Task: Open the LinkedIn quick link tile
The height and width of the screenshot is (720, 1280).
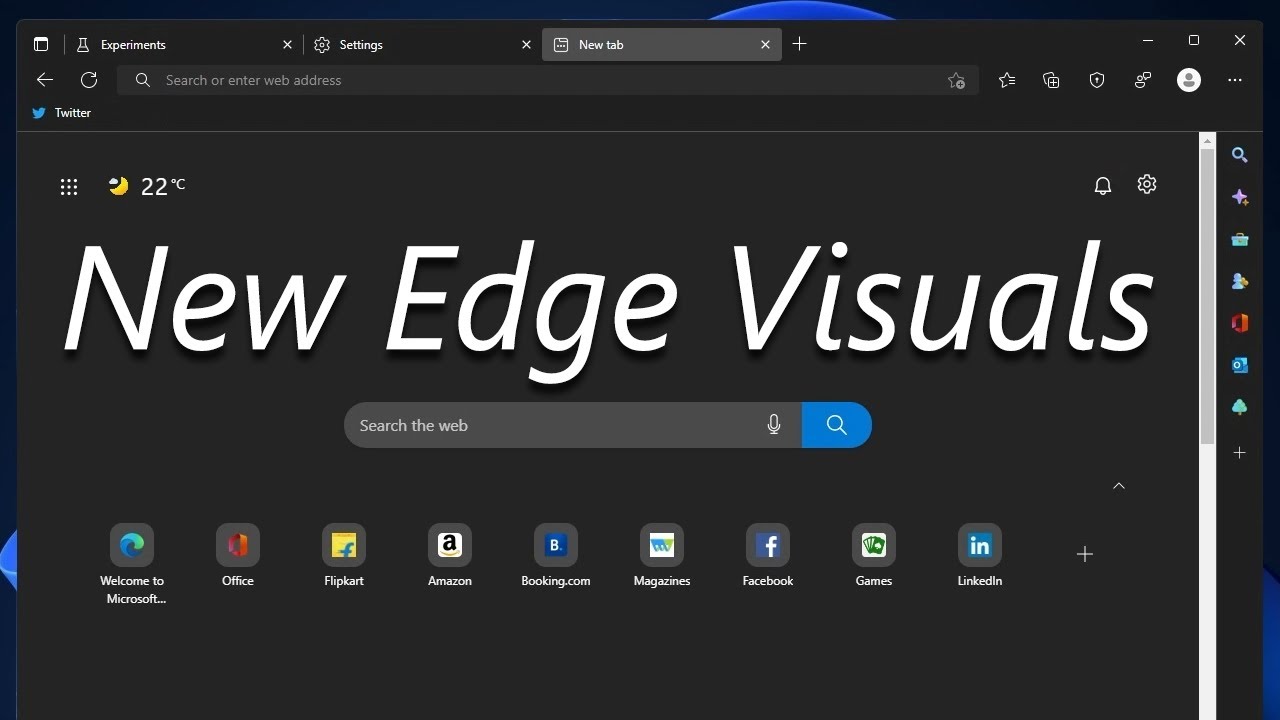Action: (x=980, y=556)
